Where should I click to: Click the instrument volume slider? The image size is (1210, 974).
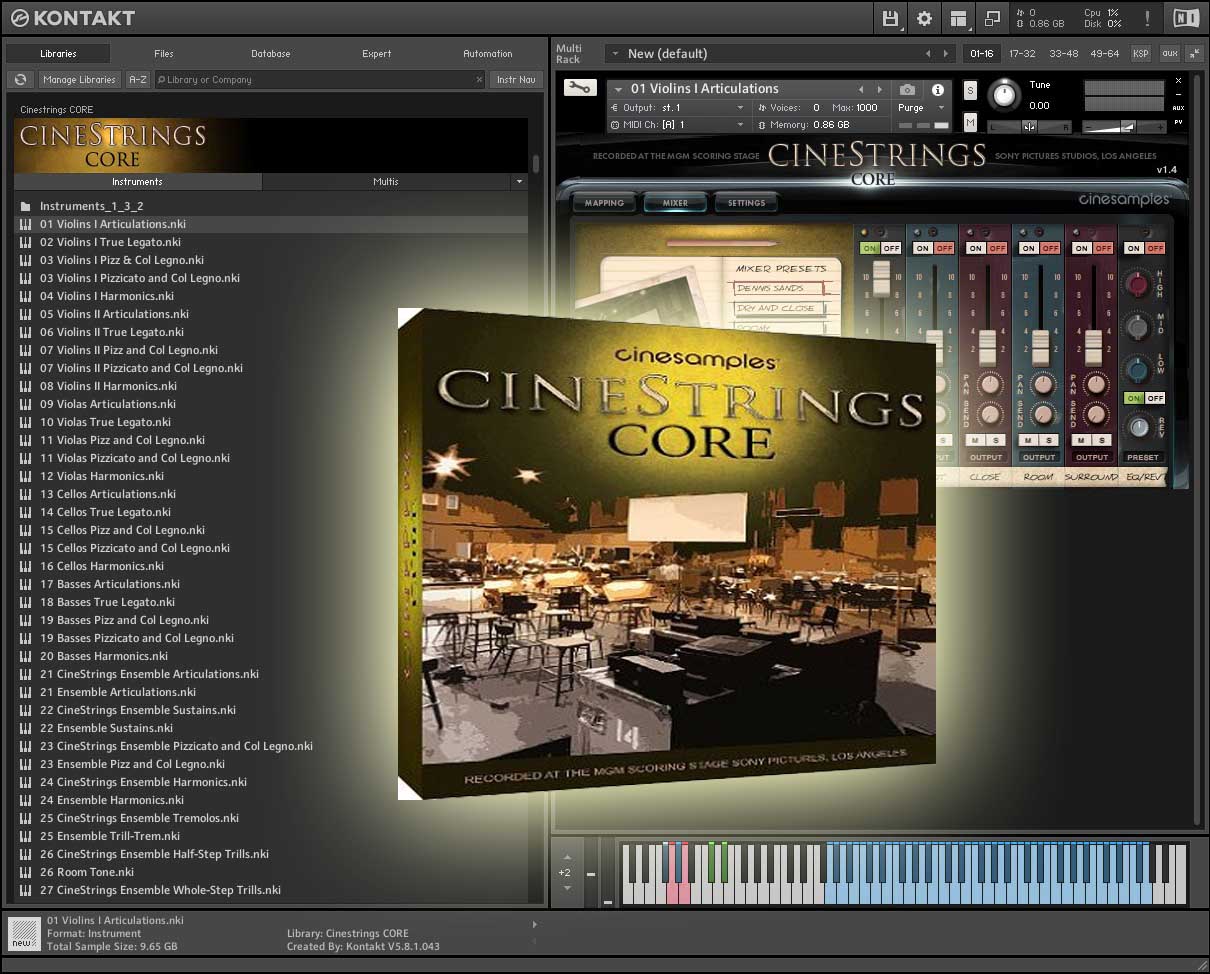pos(1125,127)
